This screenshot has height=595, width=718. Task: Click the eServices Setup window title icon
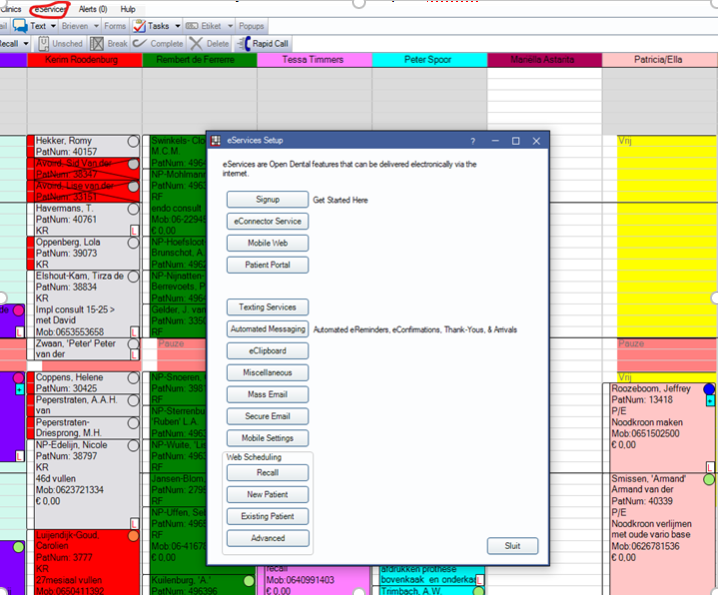[x=216, y=141]
